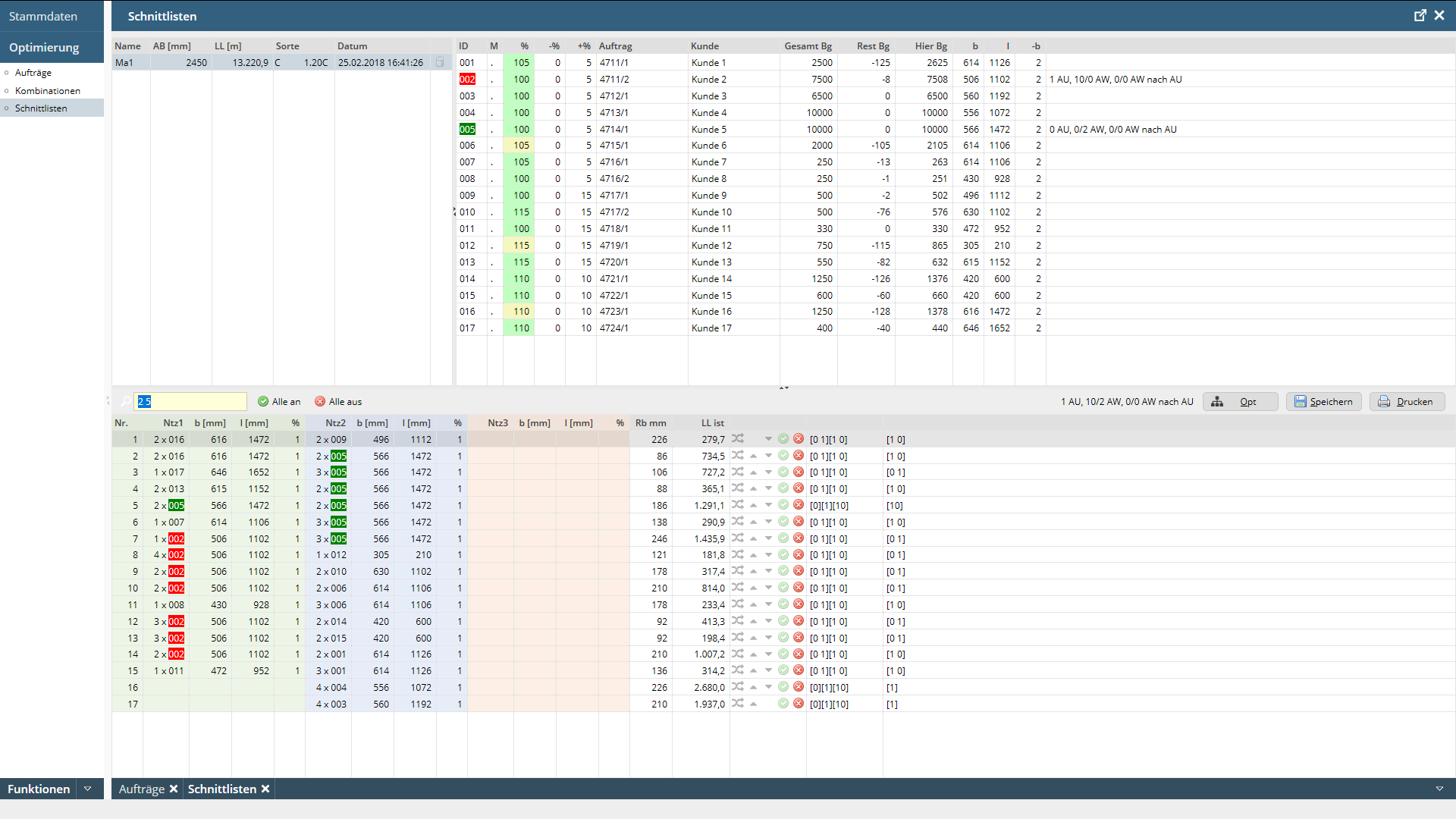Click the down arrow in cut list row 9
1456x819 pixels.
tap(768, 572)
